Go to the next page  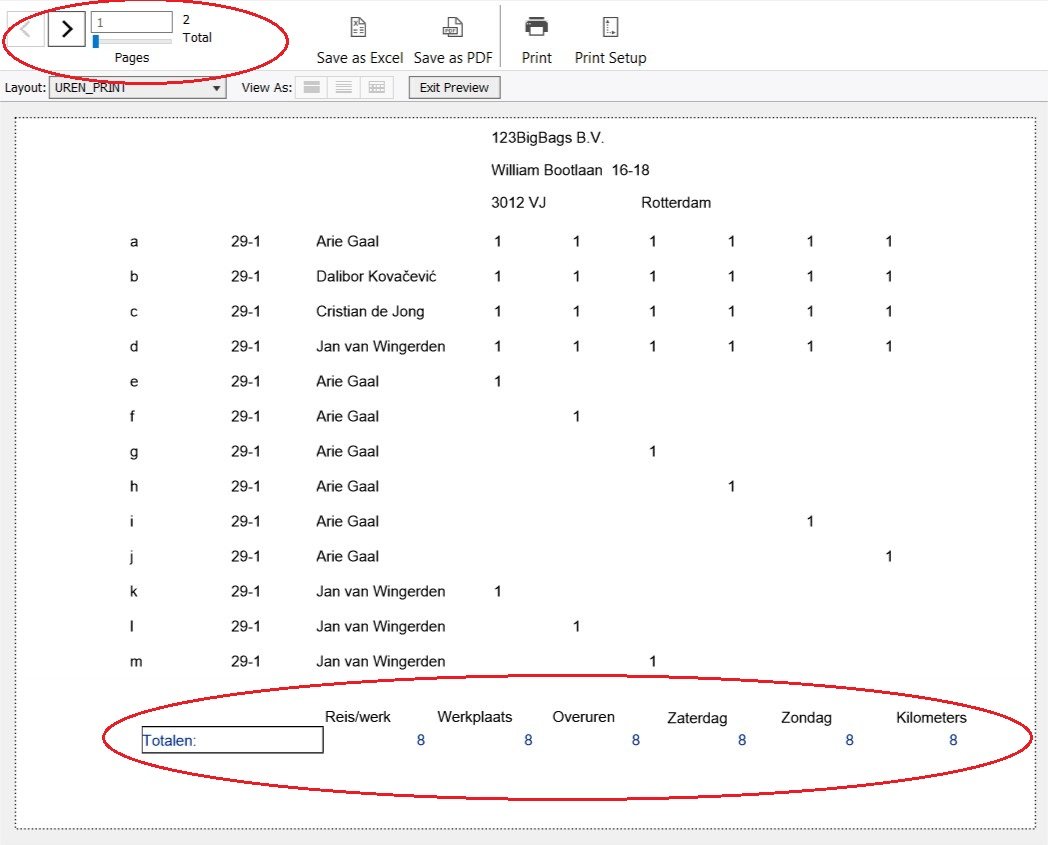[x=66, y=29]
